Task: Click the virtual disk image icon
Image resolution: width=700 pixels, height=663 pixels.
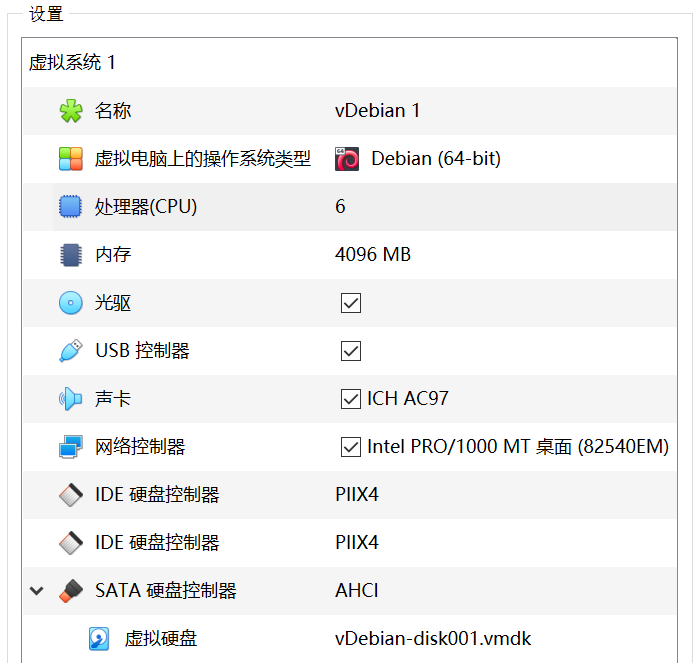Action: click(99, 639)
